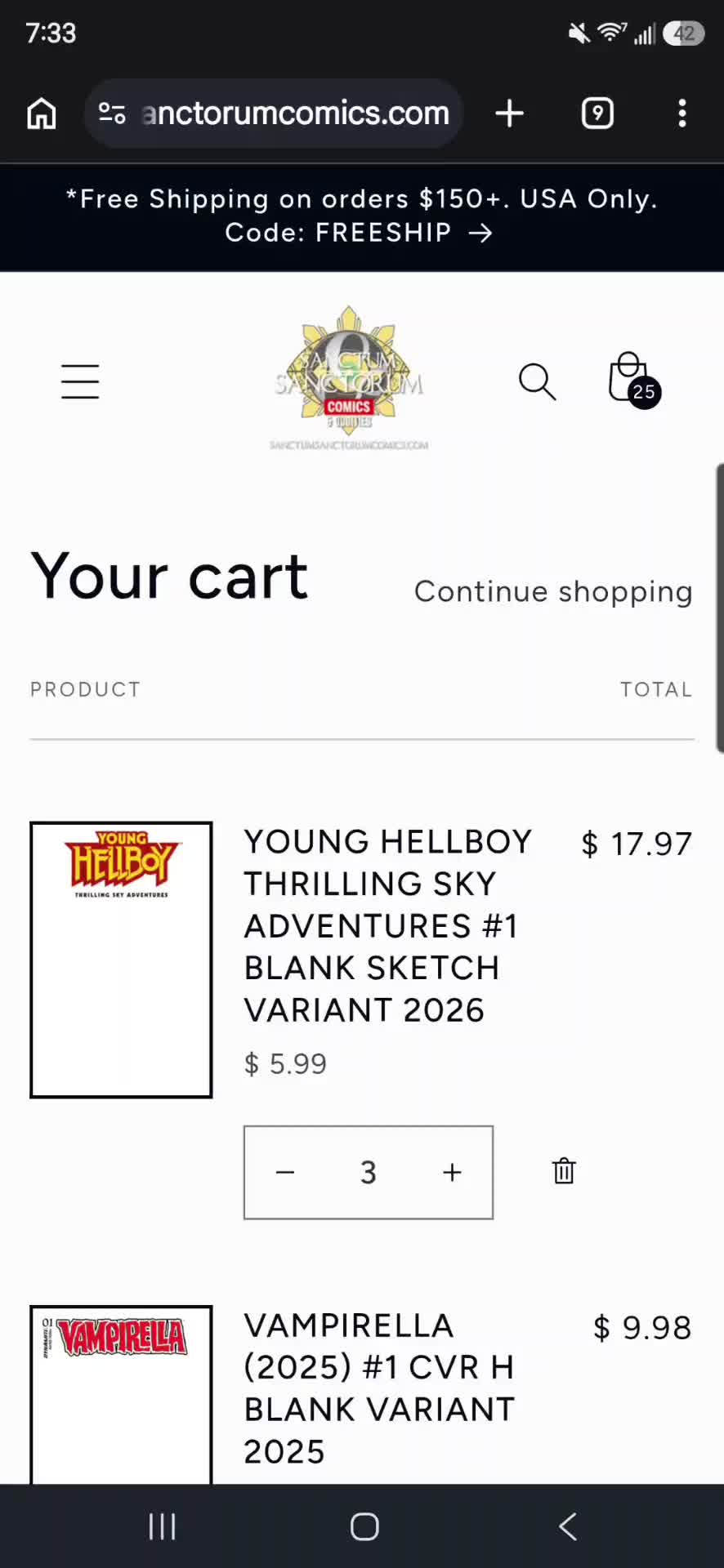This screenshot has height=1568, width=724.
Task: Decrease Young Hellboy quantity with minus
Action: 285,1172
